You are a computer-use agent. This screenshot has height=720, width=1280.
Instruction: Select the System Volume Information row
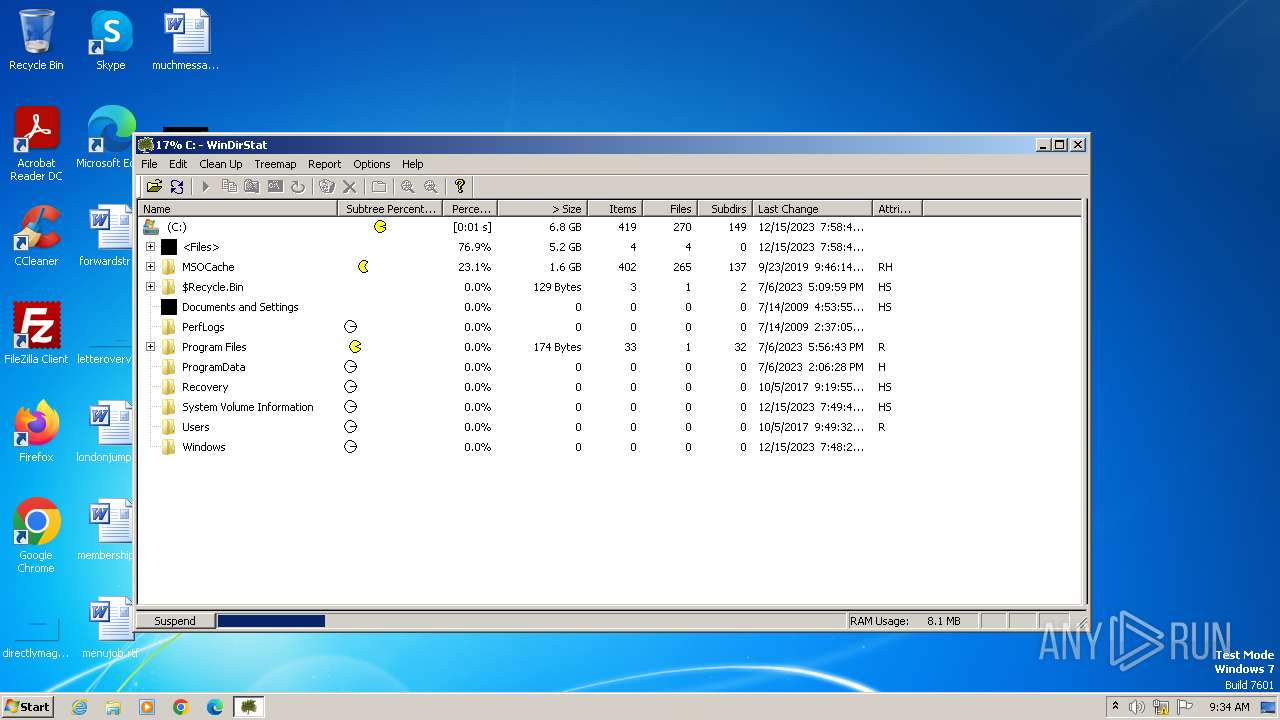tap(609, 407)
